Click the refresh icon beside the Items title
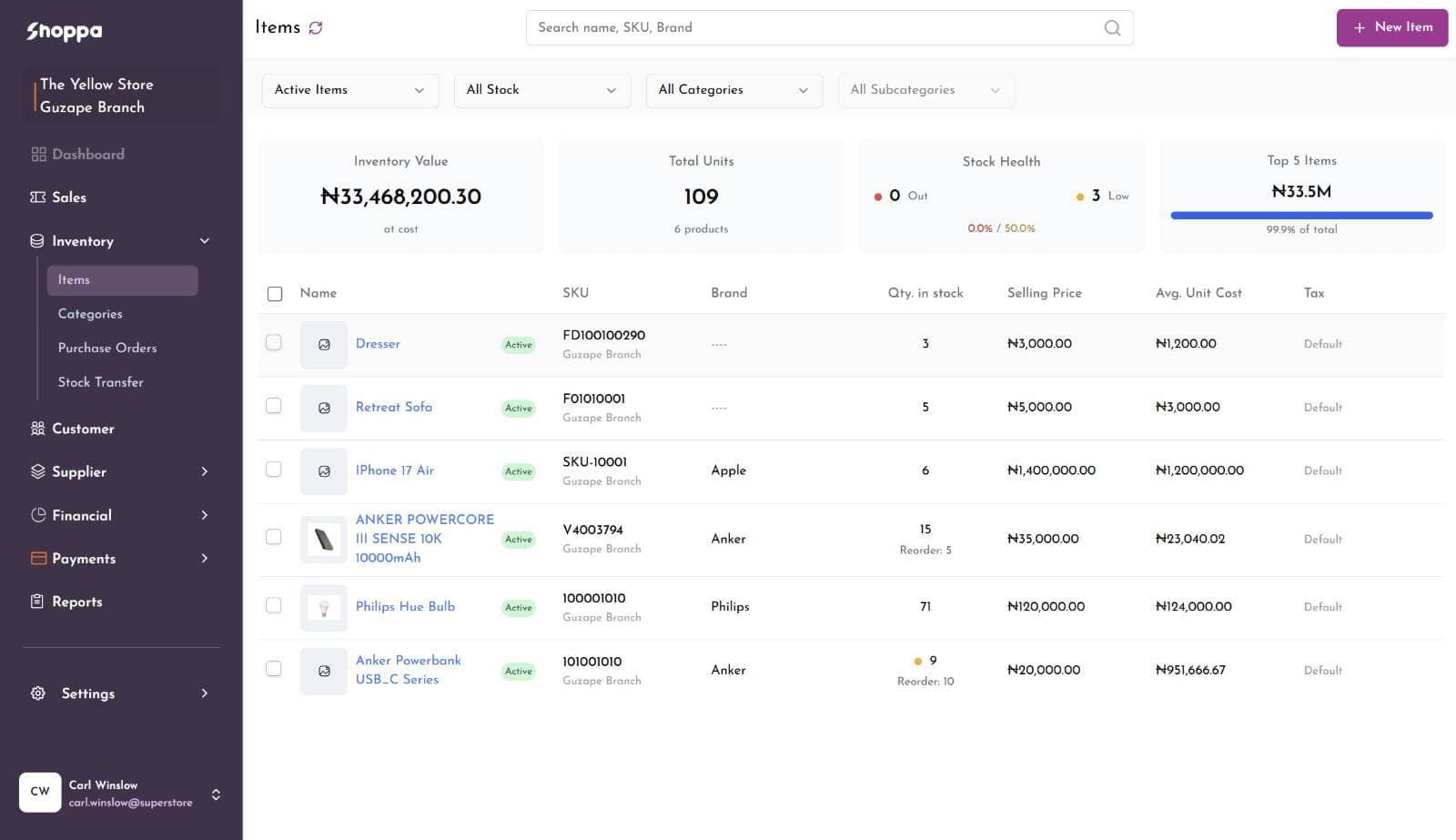This screenshot has width=1456, height=840. pos(316,28)
